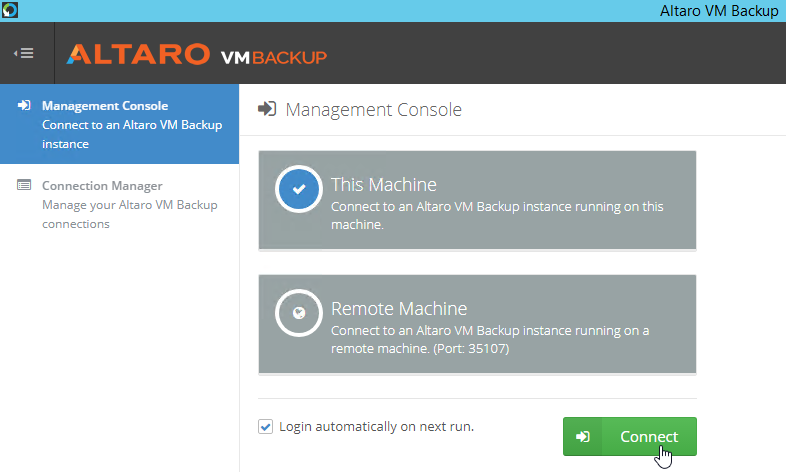Click the Altaro app icon in title bar
The image size is (786, 472).
[10, 10]
